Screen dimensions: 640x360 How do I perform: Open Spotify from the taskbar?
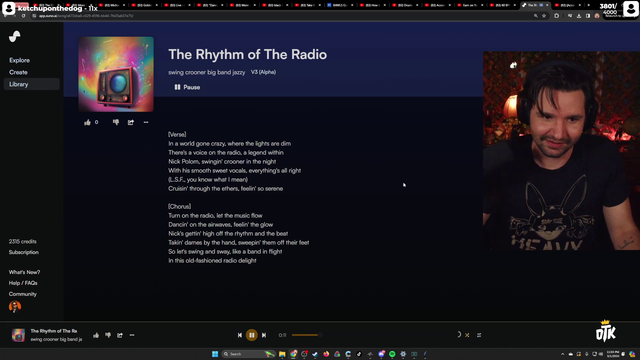392,354
